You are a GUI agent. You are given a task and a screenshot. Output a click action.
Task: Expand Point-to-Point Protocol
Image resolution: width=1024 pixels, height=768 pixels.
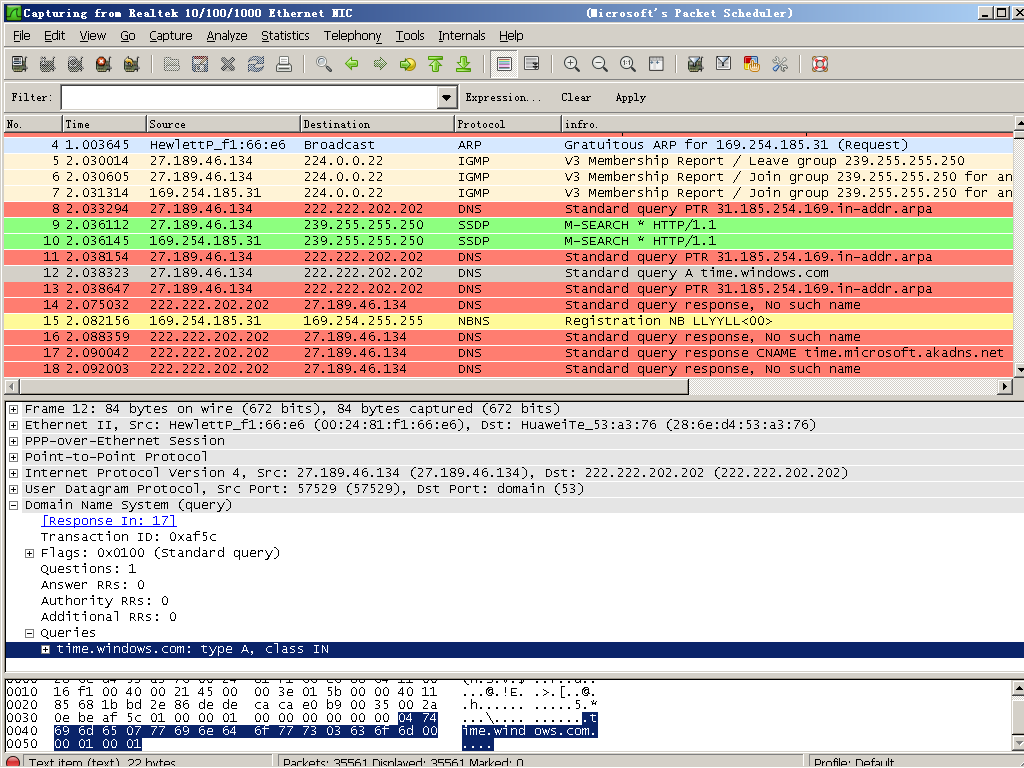[13, 457]
